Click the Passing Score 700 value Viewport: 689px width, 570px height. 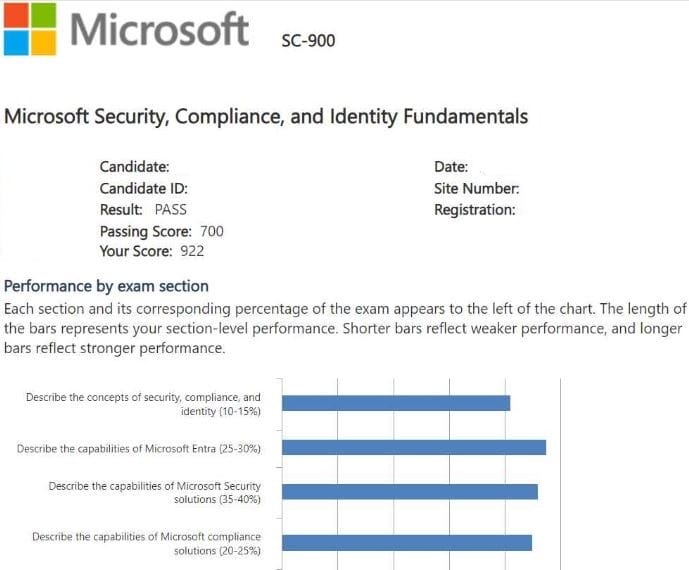(212, 231)
